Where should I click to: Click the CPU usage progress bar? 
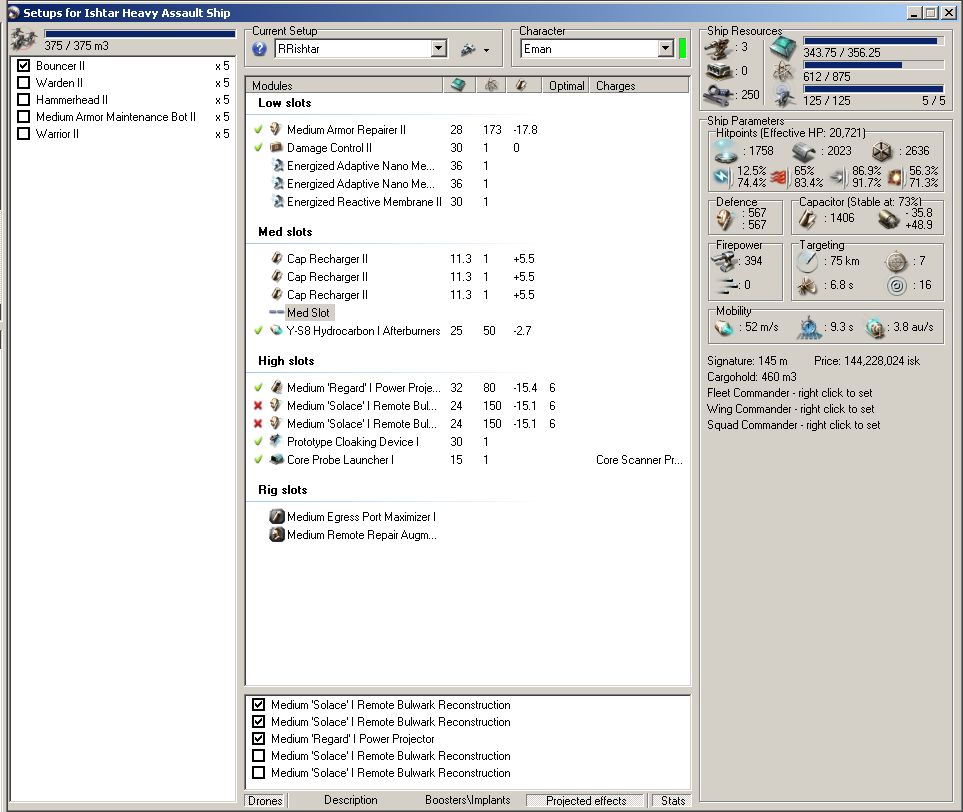pos(874,41)
